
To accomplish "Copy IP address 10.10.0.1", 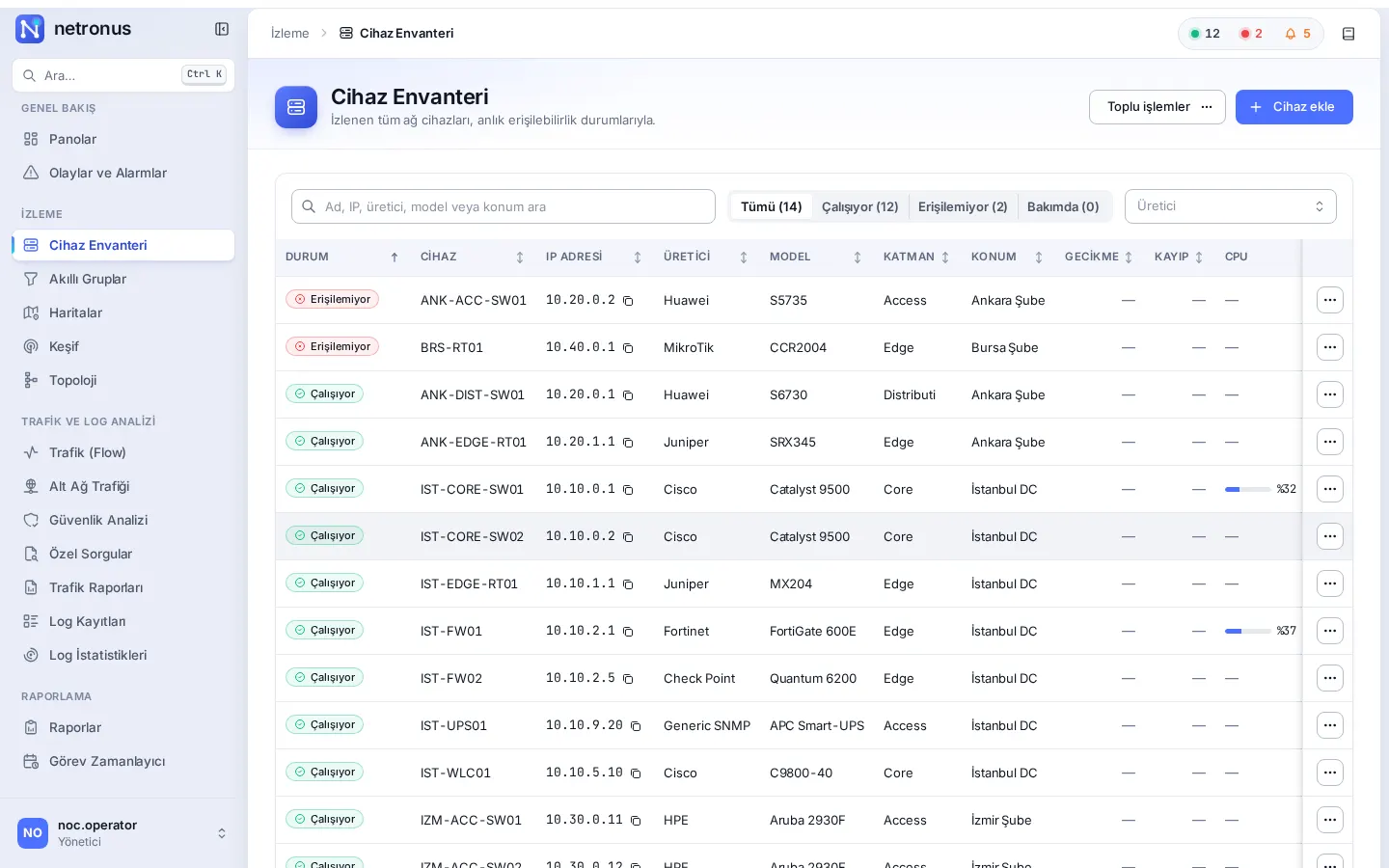I will tap(628, 490).
